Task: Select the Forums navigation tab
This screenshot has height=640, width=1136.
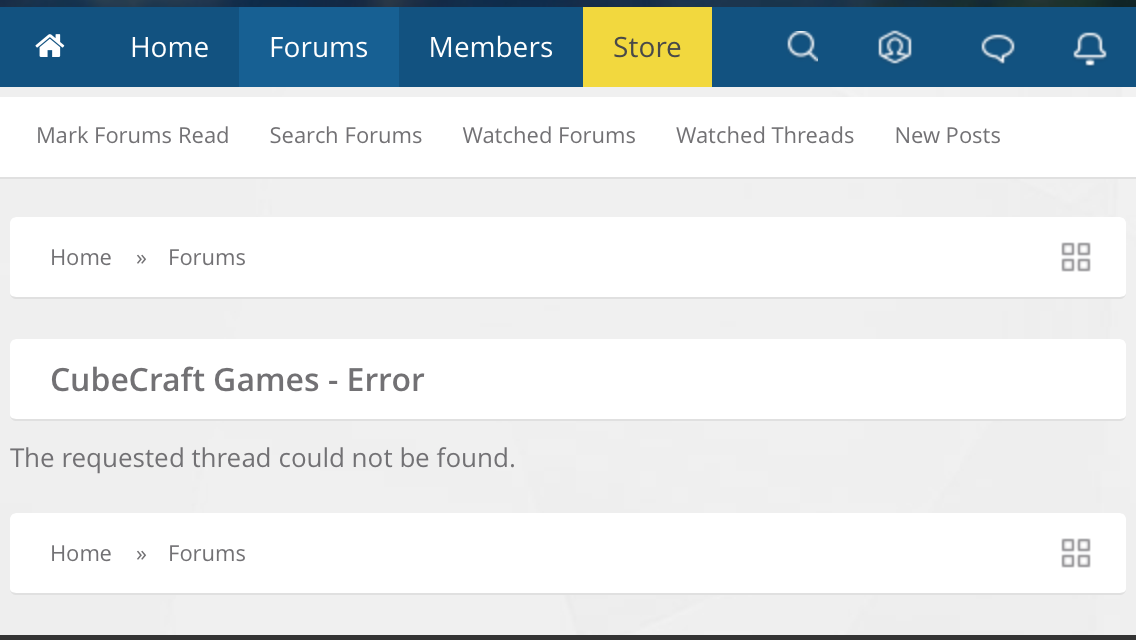Action: click(319, 47)
